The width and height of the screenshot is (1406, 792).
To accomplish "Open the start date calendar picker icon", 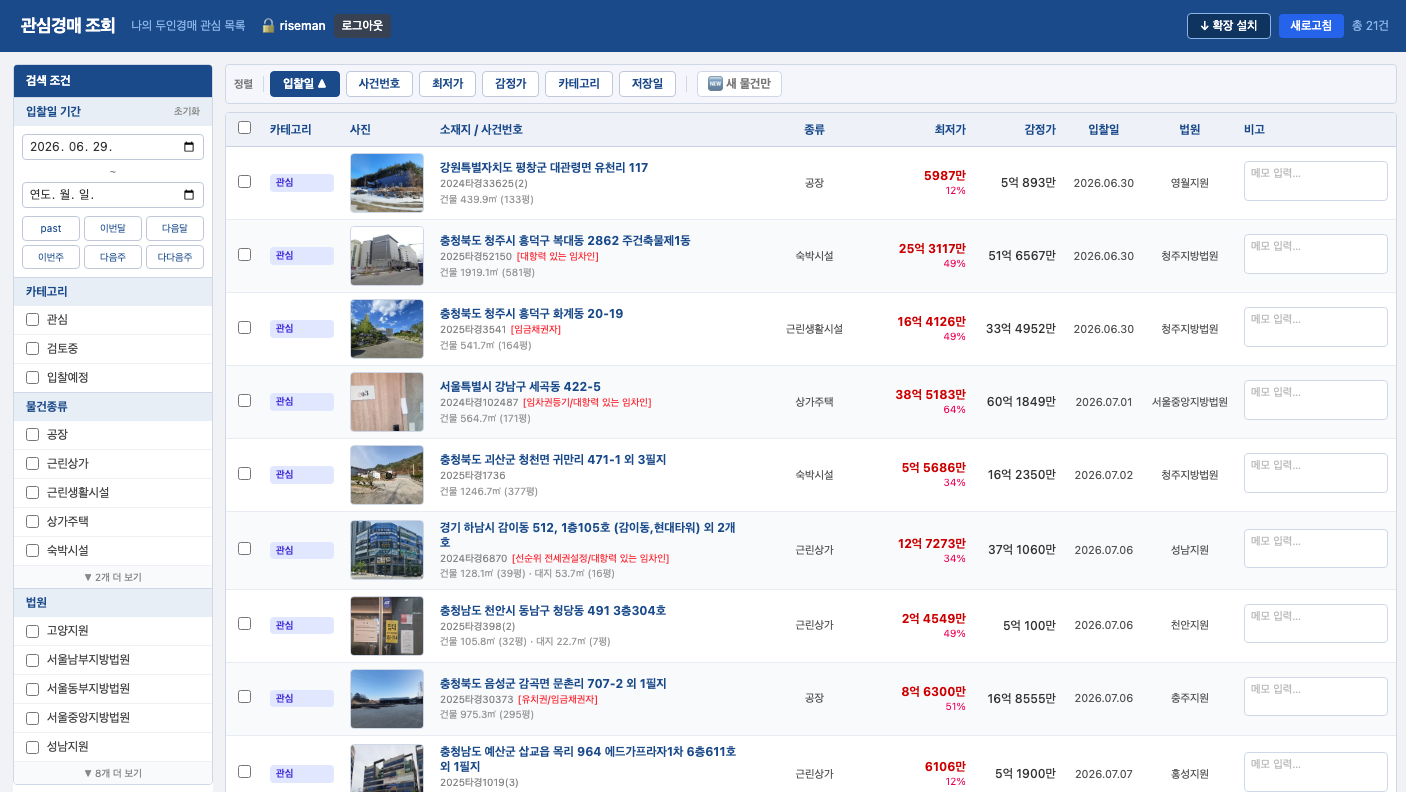I will (x=189, y=147).
